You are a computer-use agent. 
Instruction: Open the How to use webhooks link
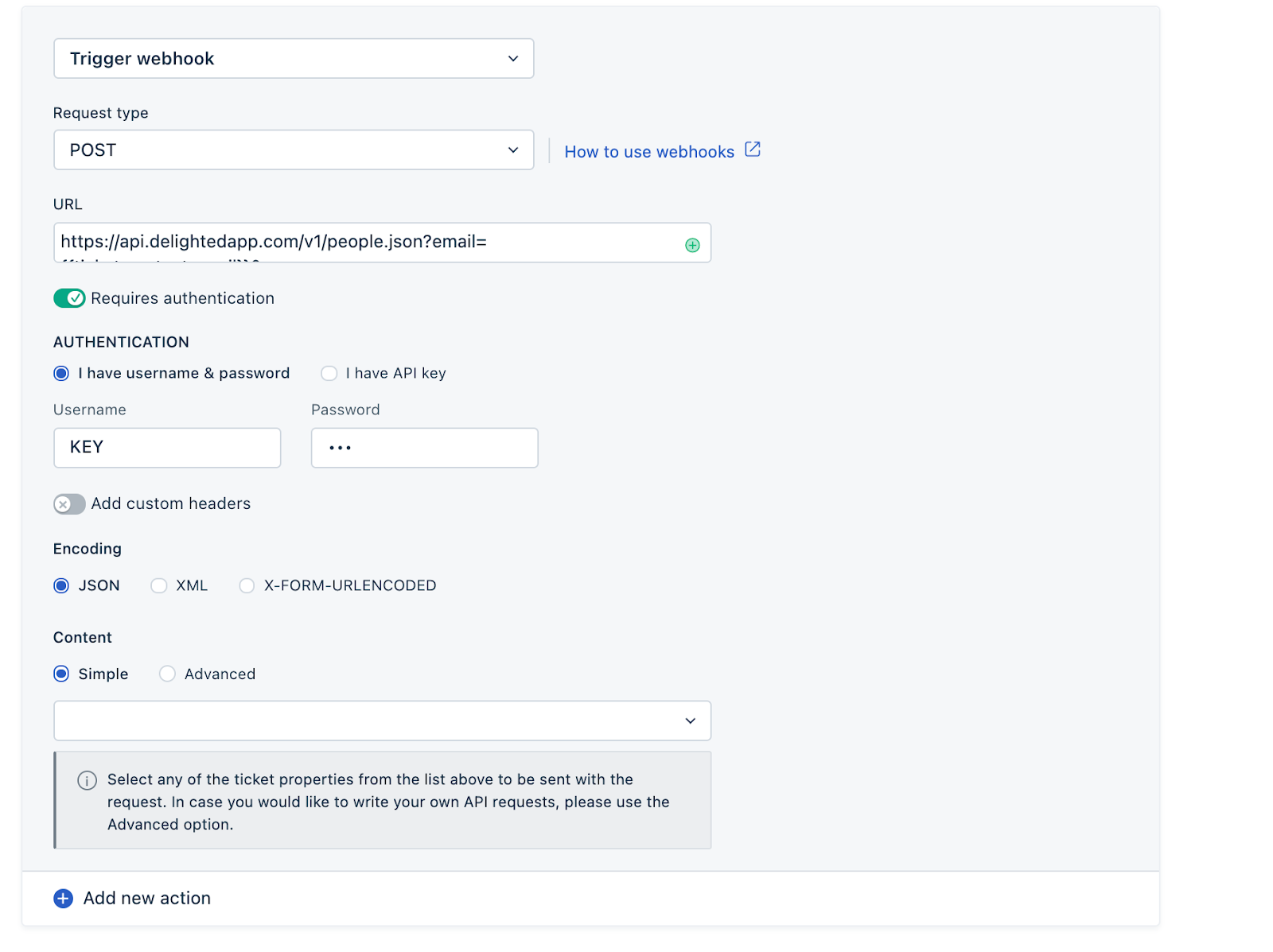649,152
